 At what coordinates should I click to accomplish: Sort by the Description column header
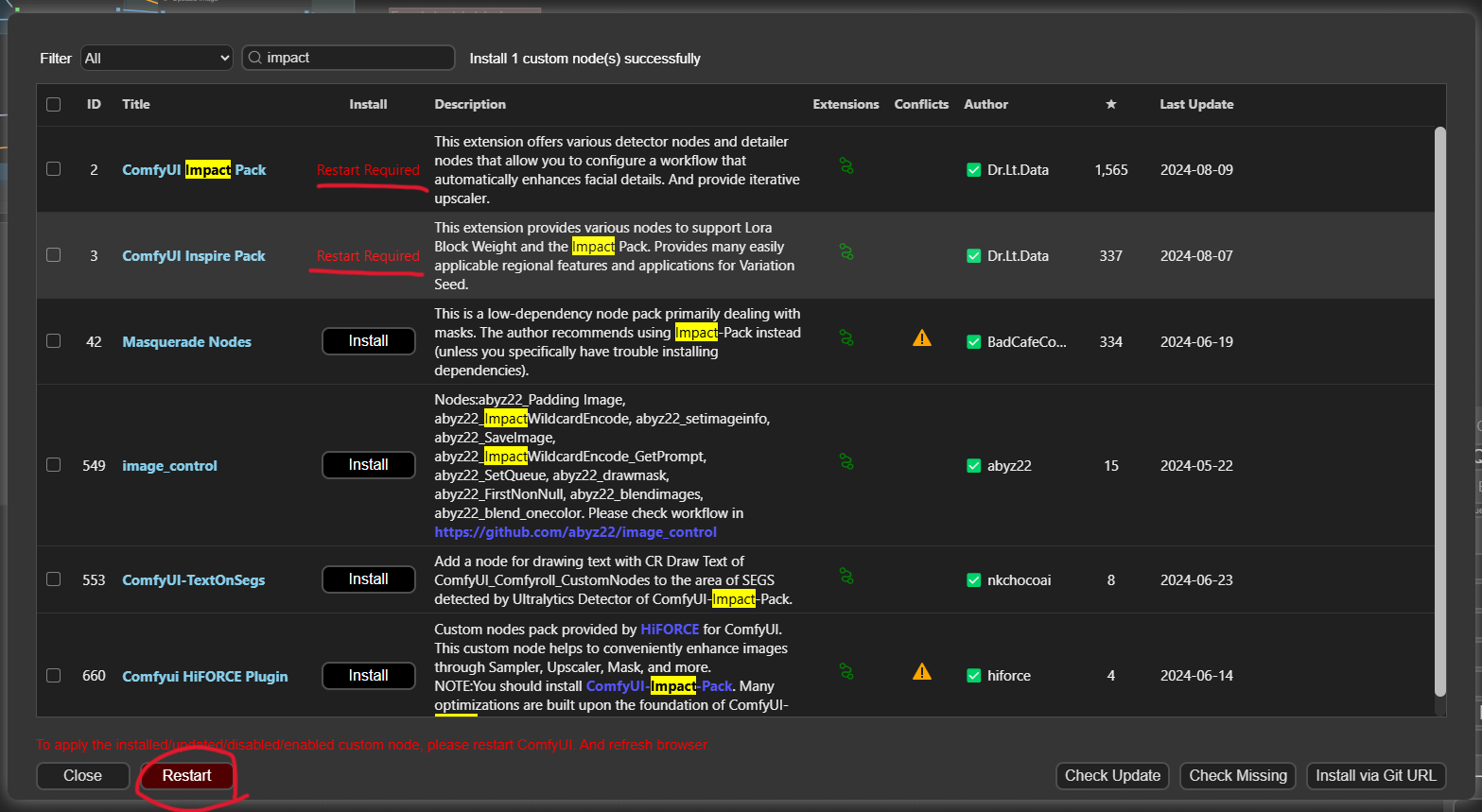point(470,104)
